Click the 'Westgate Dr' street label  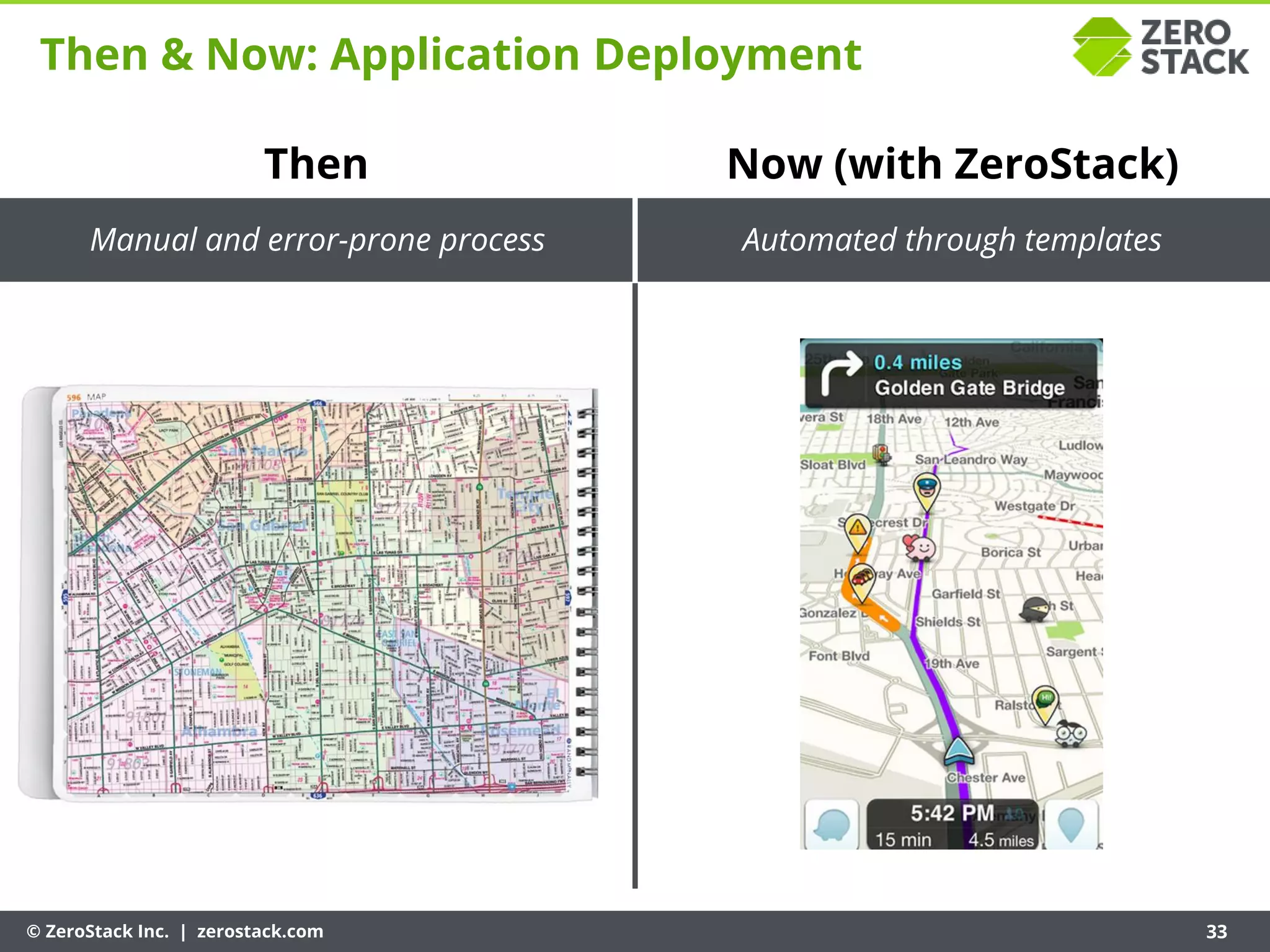click(x=1034, y=506)
